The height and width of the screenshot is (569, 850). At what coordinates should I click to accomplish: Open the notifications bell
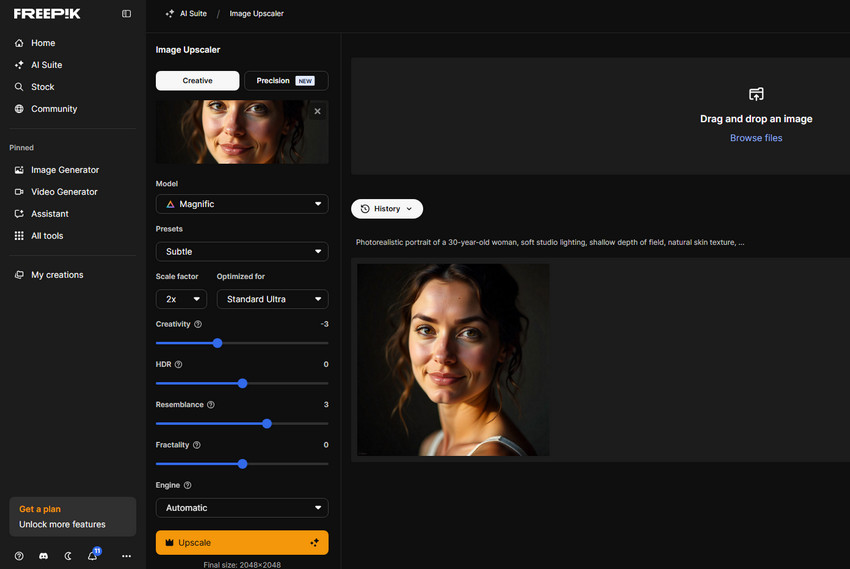pyautogui.click(x=92, y=556)
